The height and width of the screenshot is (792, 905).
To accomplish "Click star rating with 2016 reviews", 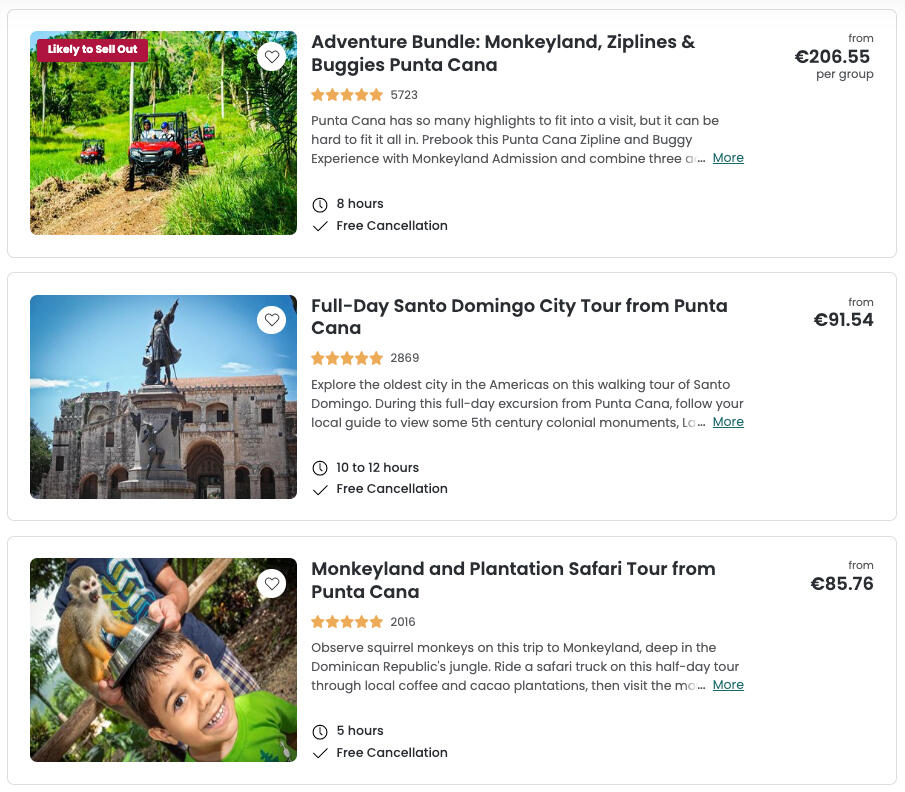I will click(x=347, y=622).
